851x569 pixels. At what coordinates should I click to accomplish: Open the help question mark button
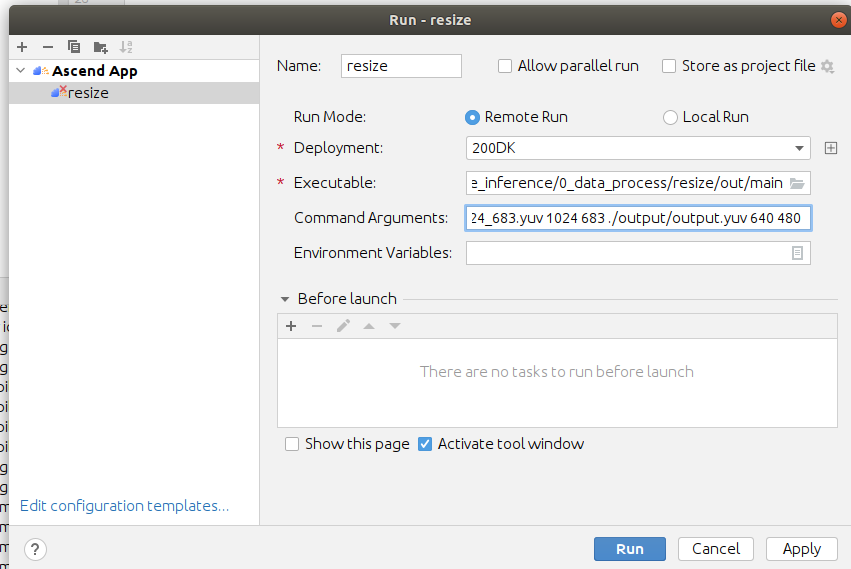point(35,549)
